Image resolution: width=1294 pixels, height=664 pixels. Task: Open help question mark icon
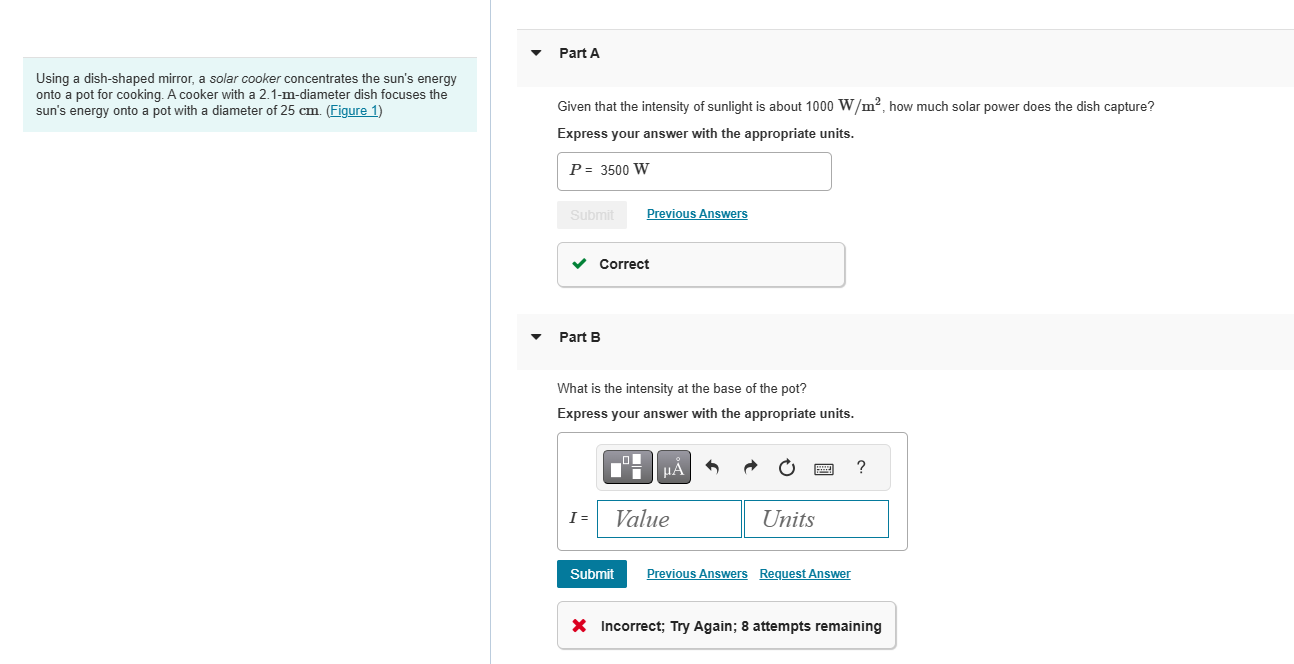pos(861,467)
